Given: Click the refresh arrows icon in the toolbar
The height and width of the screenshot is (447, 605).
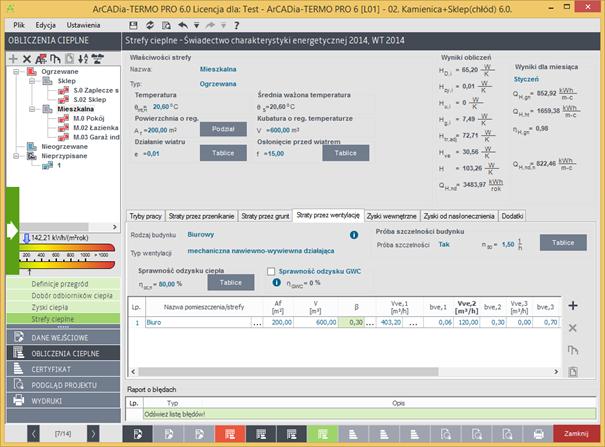Looking at the screenshot, I should [150, 25].
